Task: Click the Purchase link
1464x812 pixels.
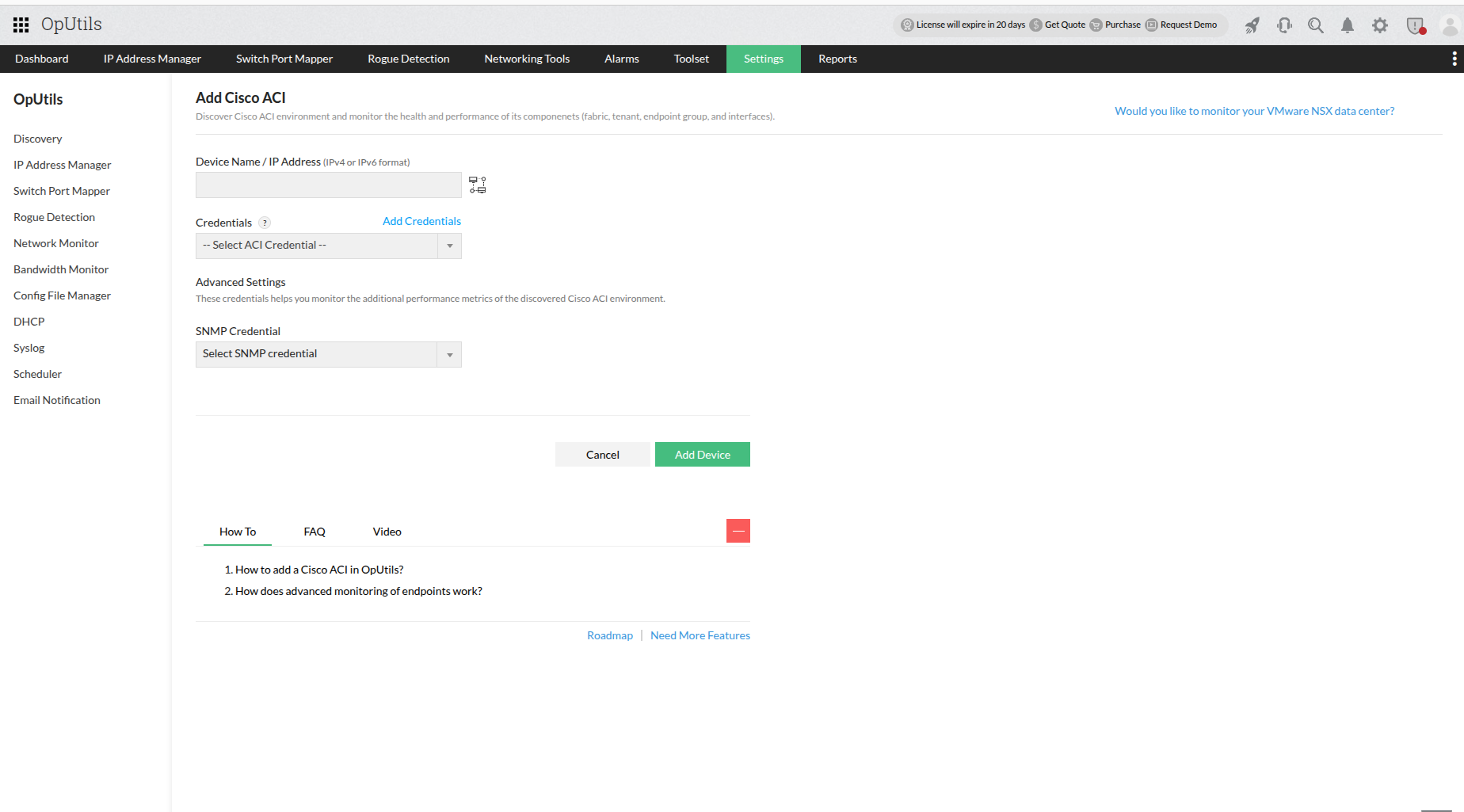Action: pyautogui.click(x=1123, y=25)
